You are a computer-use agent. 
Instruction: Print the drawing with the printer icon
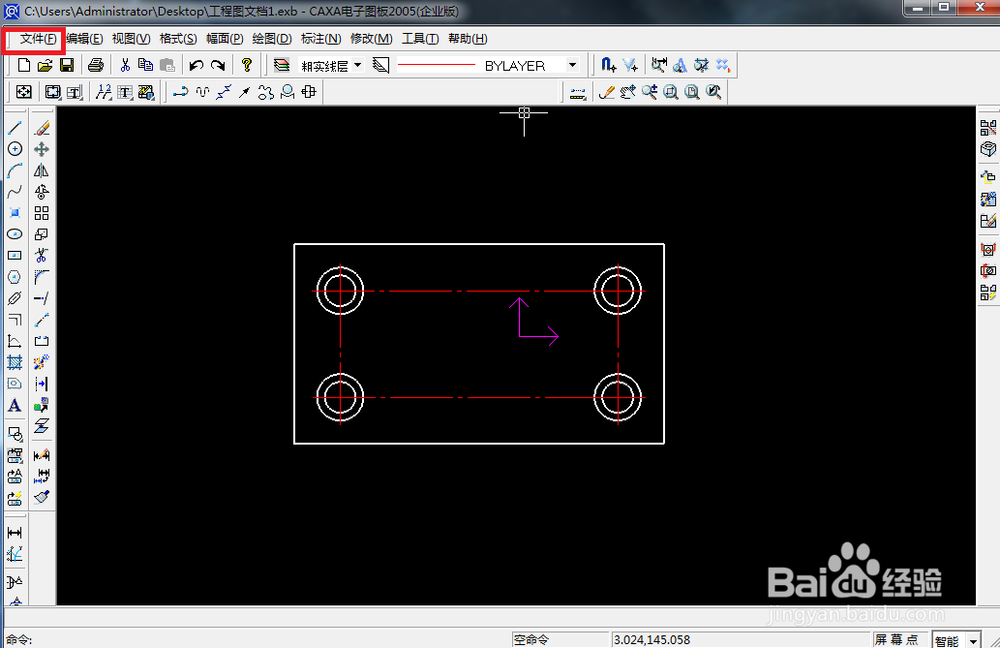coord(96,65)
